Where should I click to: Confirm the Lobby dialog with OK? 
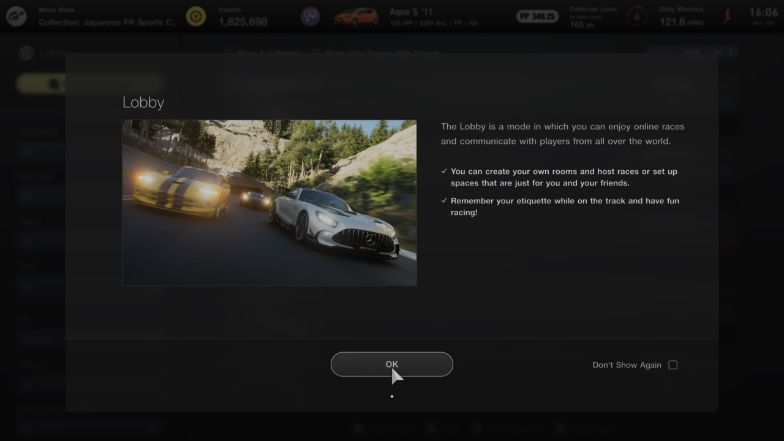[x=392, y=364]
